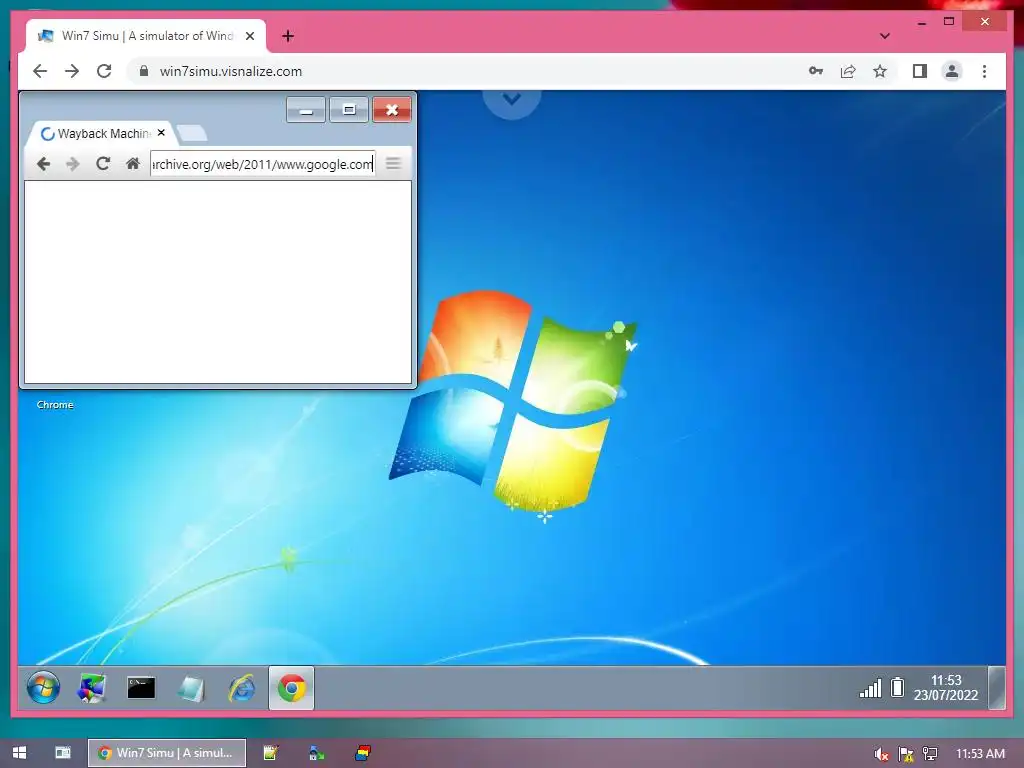Open the Windows 7 Start orb
Screen dimensions: 1024x768
coord(43,688)
